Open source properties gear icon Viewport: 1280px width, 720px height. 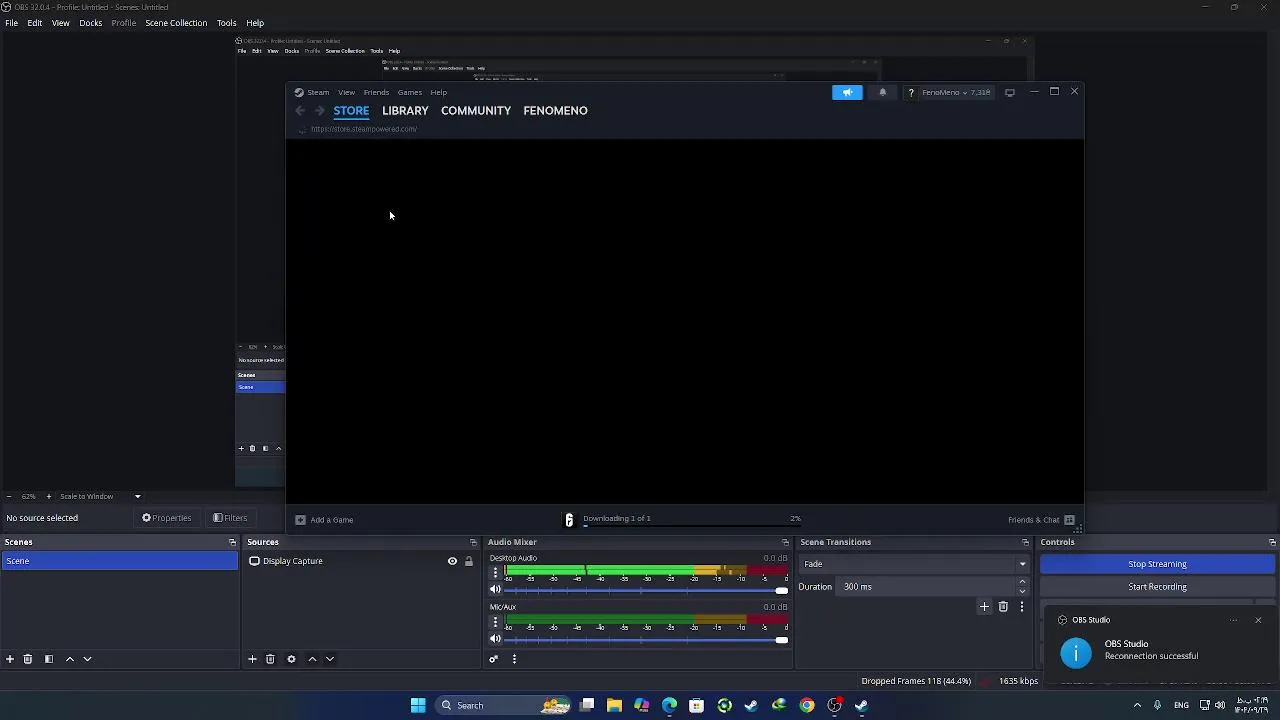pos(291,659)
